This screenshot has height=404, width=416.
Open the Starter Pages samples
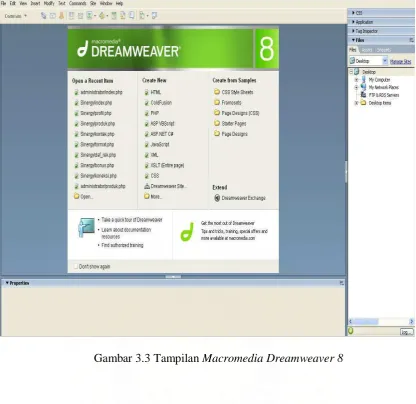230,123
